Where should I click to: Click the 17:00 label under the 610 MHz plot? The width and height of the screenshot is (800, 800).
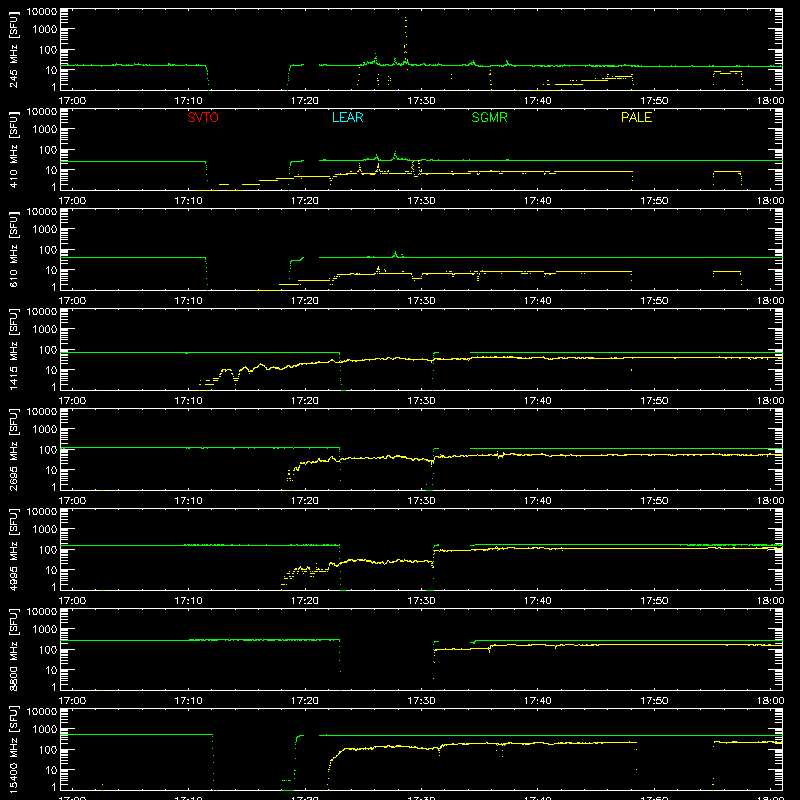click(x=72, y=301)
